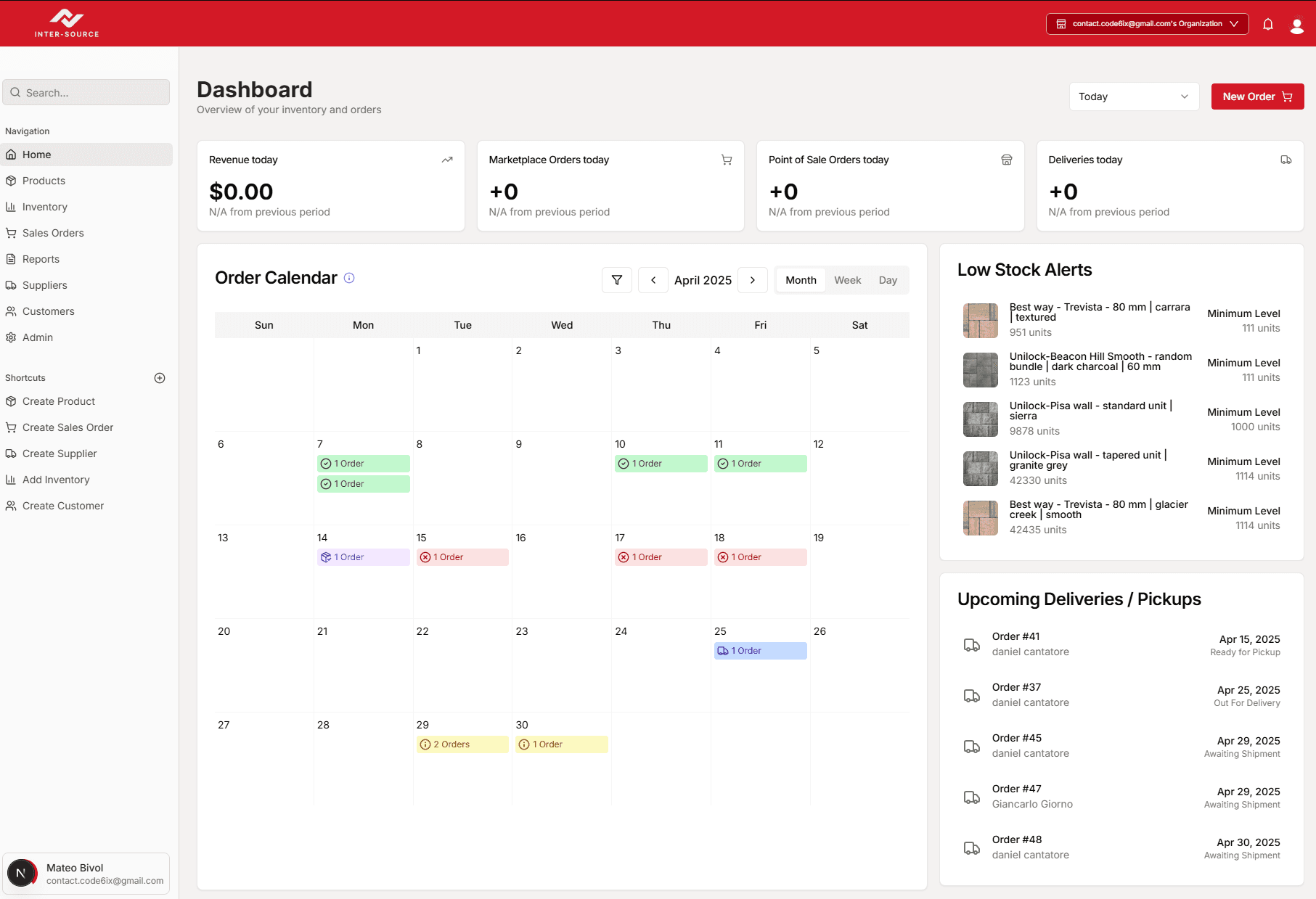This screenshot has height=899, width=1316.
Task: Go to previous month with left chevron
Action: [653, 280]
